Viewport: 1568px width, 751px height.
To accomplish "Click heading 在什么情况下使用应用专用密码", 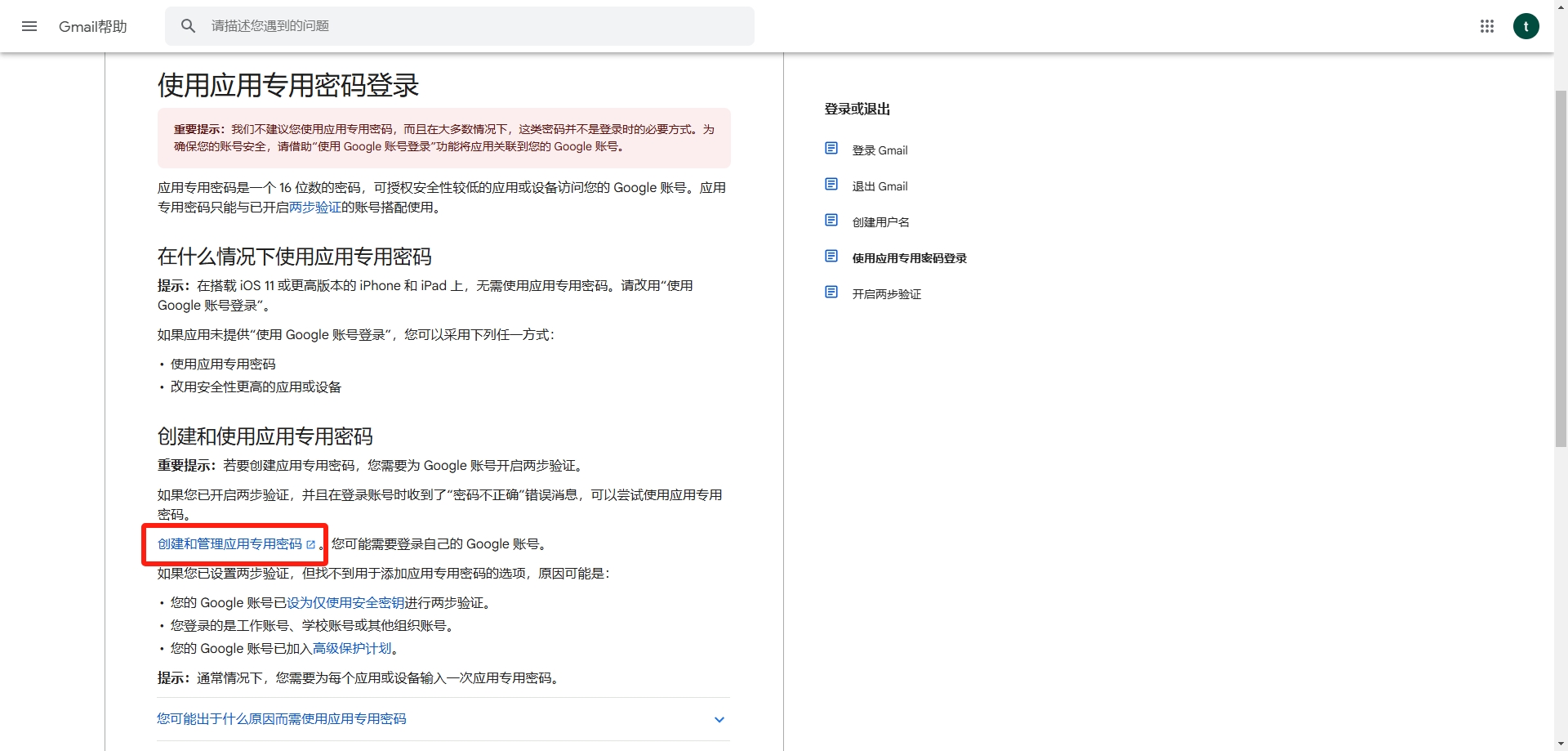I will coord(295,257).
